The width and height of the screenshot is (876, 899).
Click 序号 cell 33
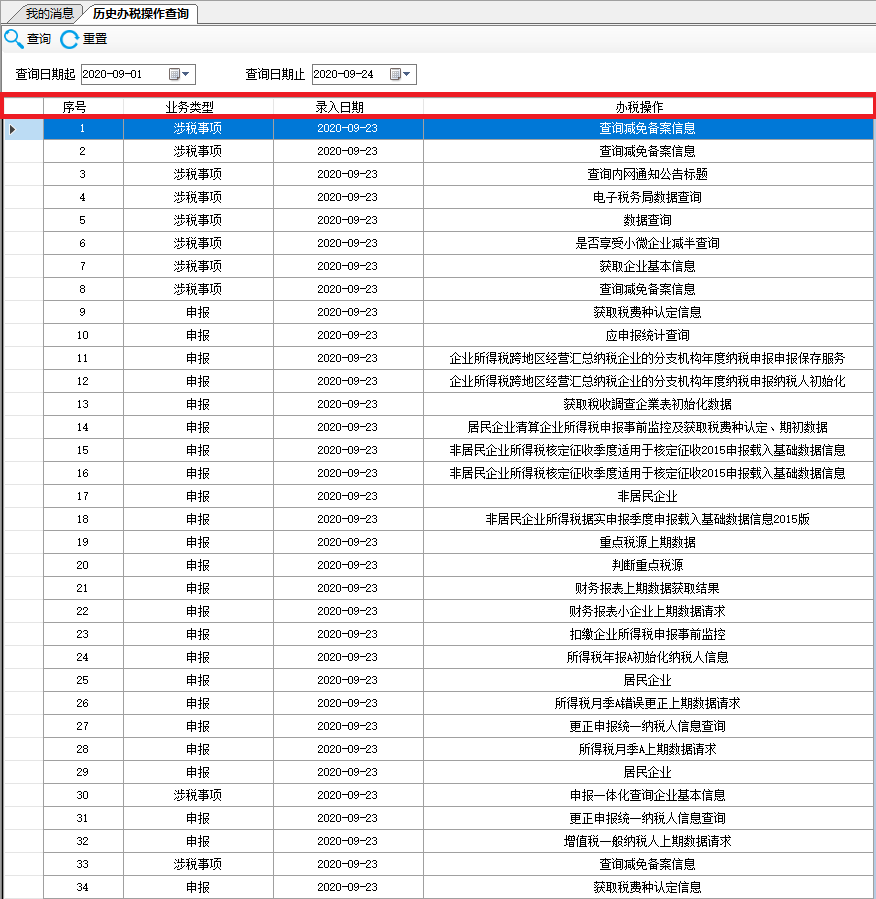tap(83, 864)
